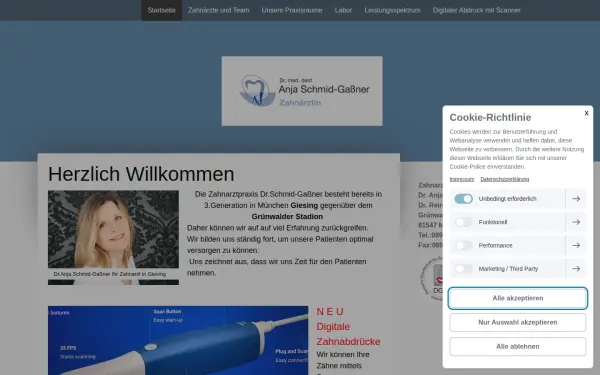The image size is (600, 375).
Task: Select Labor in the navigation bar
Action: [343, 10]
